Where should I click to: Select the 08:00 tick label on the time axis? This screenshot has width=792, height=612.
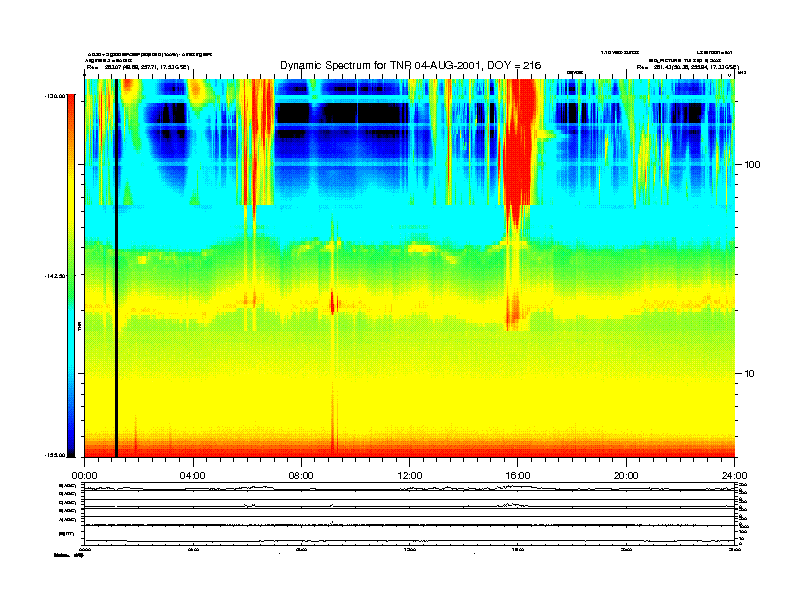(301, 475)
